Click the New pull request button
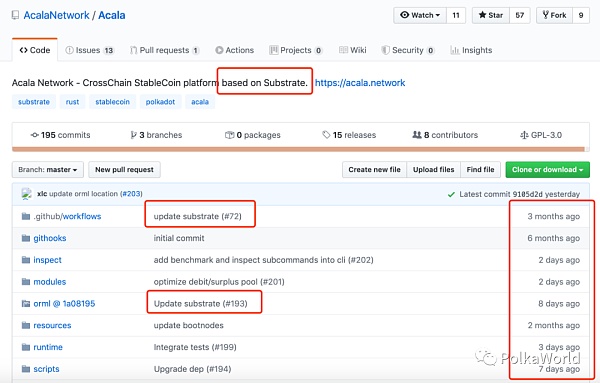The height and width of the screenshot is (383, 600). [x=124, y=169]
